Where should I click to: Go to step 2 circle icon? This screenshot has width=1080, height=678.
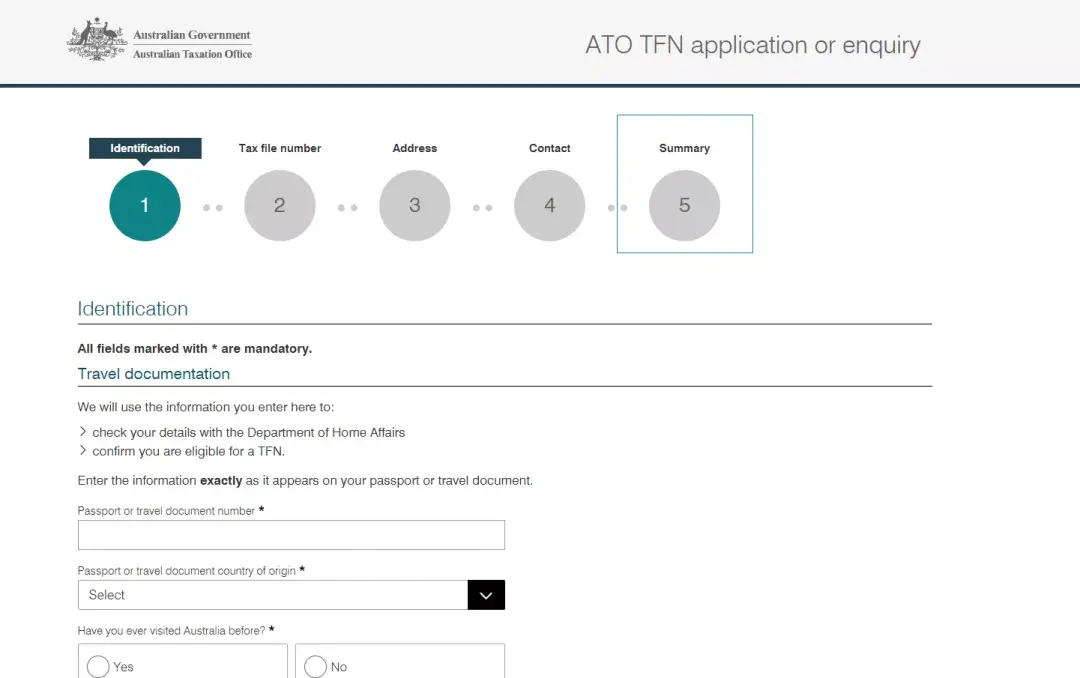[x=280, y=205]
